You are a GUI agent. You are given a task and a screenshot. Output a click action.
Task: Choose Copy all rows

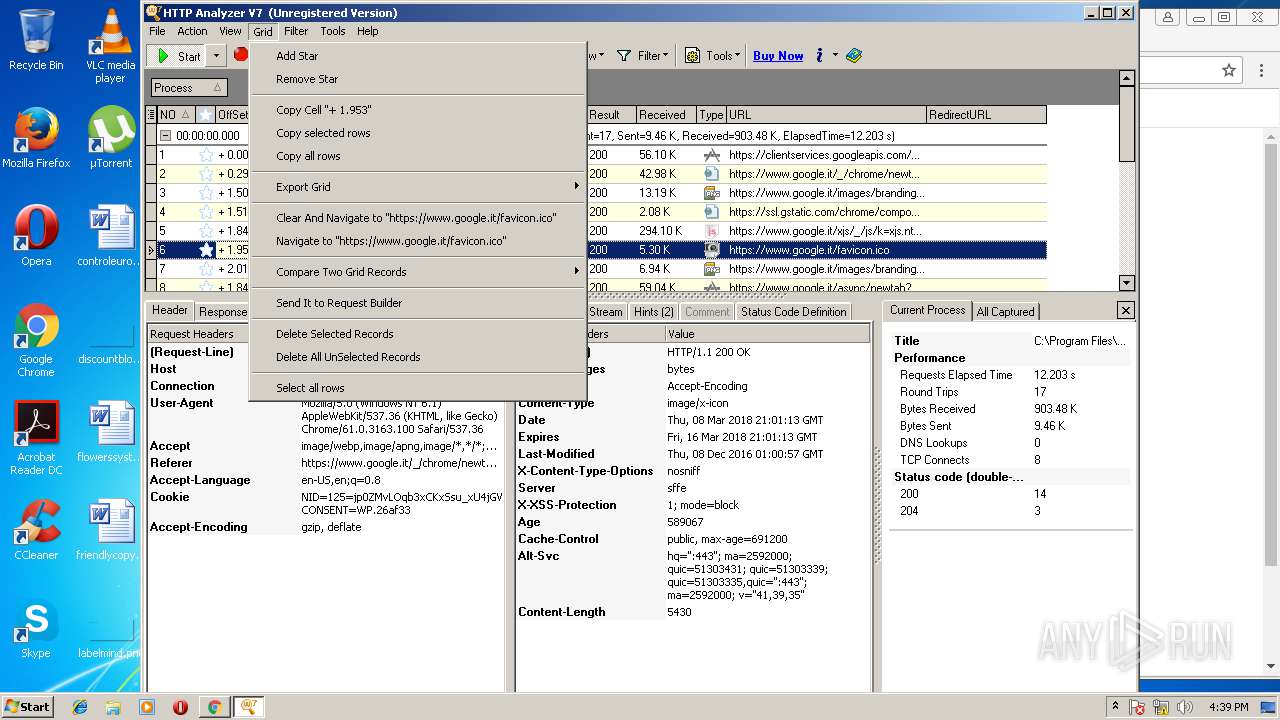click(417, 156)
